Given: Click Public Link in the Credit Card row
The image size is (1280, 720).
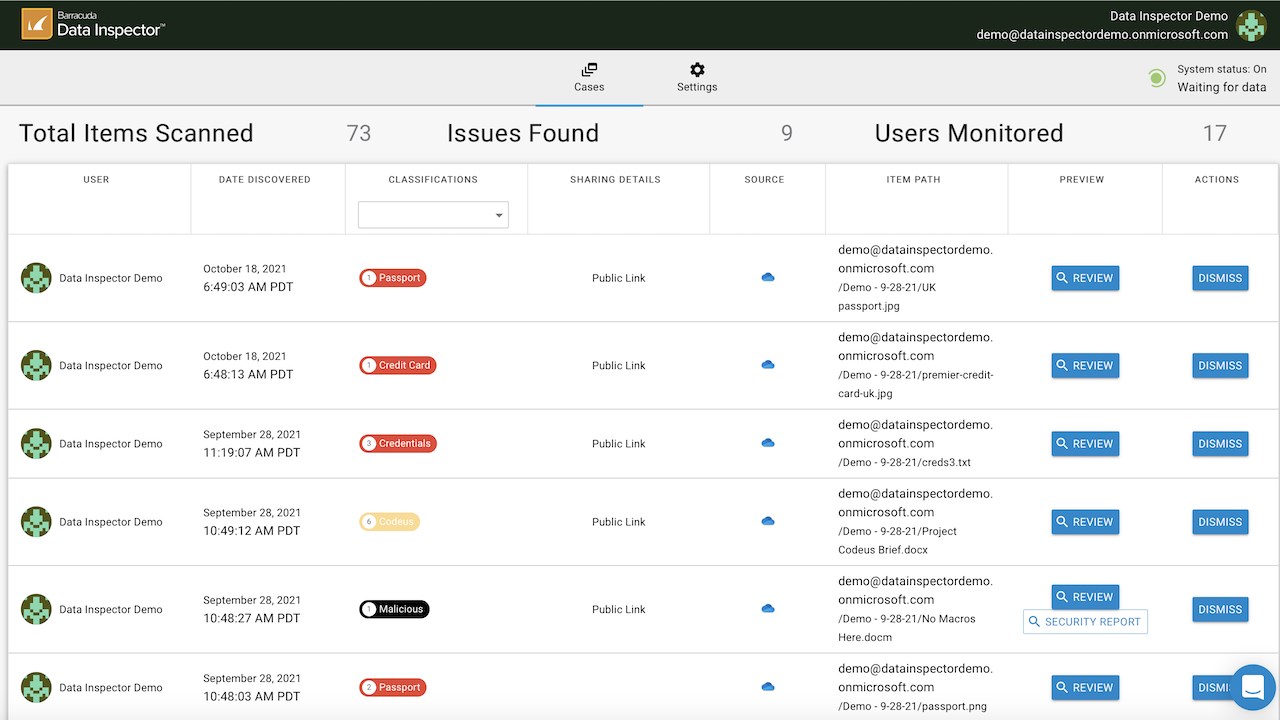Looking at the screenshot, I should [x=619, y=366].
